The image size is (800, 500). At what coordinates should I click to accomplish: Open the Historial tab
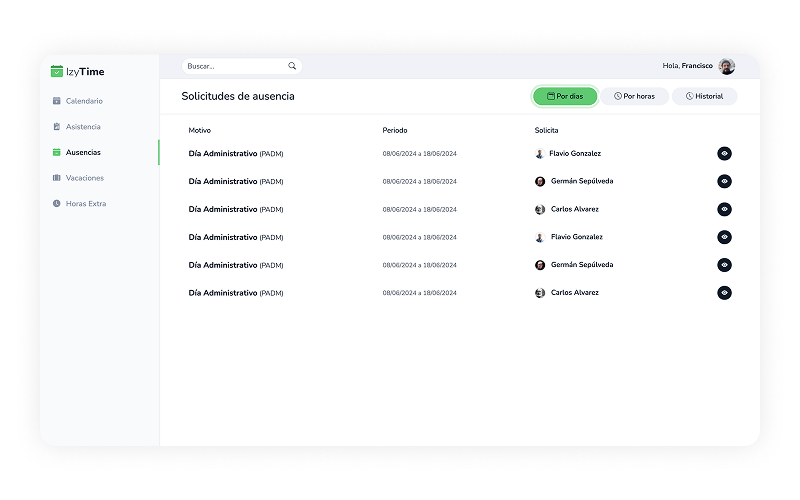tap(704, 96)
